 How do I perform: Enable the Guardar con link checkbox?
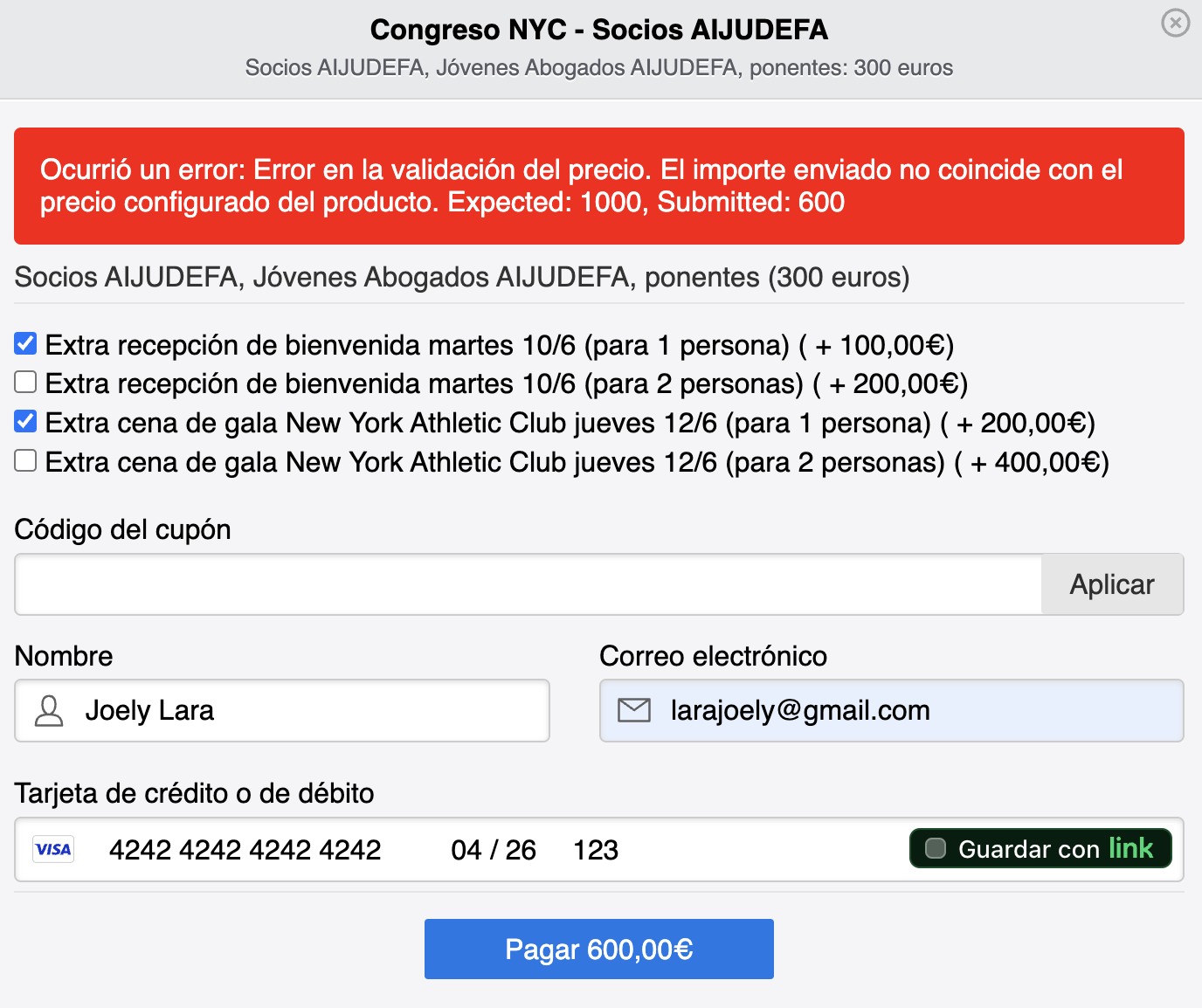[x=936, y=848]
